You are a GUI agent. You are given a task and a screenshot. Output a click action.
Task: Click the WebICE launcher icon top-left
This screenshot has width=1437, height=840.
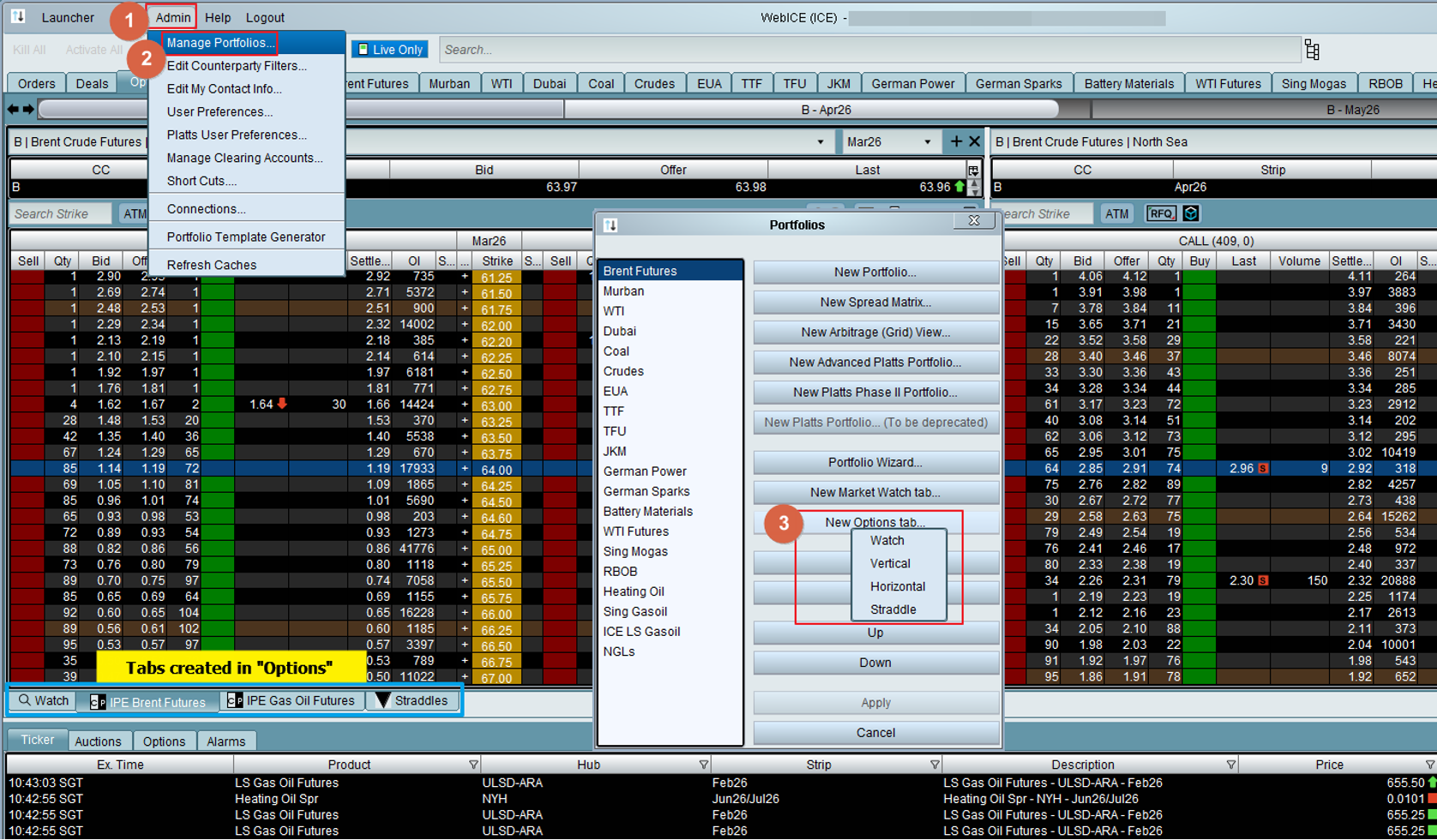click(18, 17)
